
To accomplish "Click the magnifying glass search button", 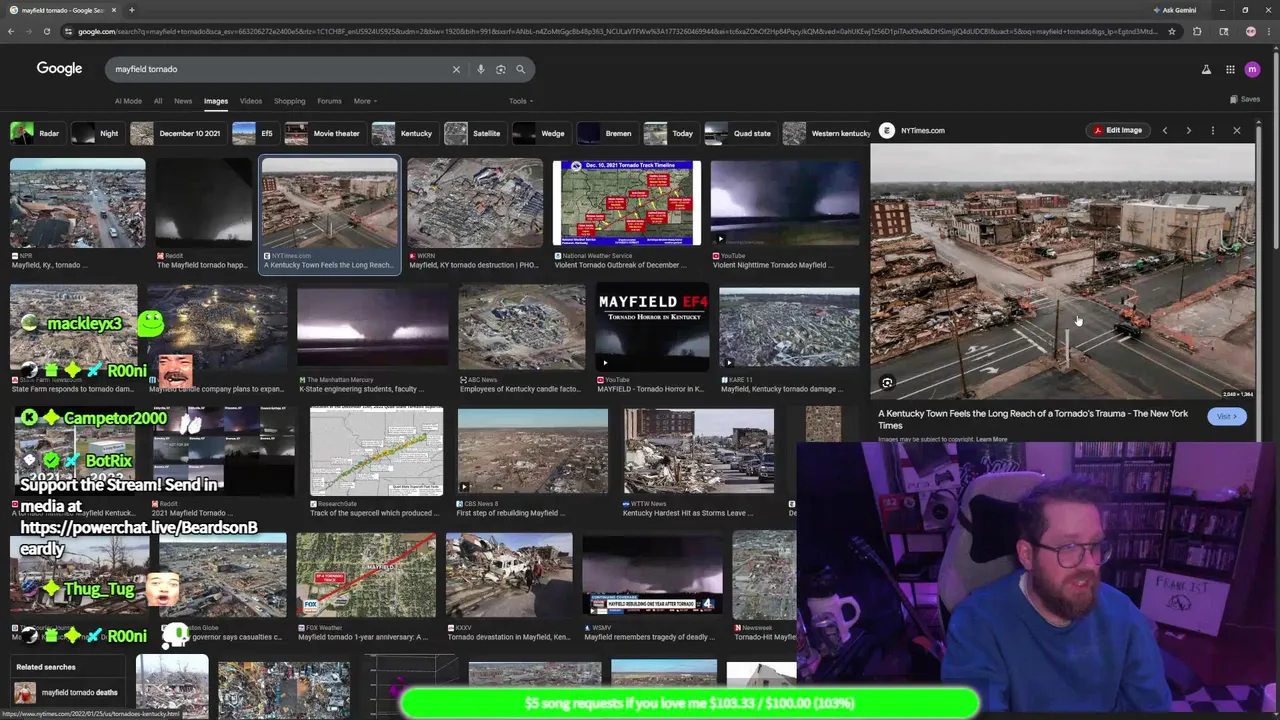I will [x=520, y=69].
